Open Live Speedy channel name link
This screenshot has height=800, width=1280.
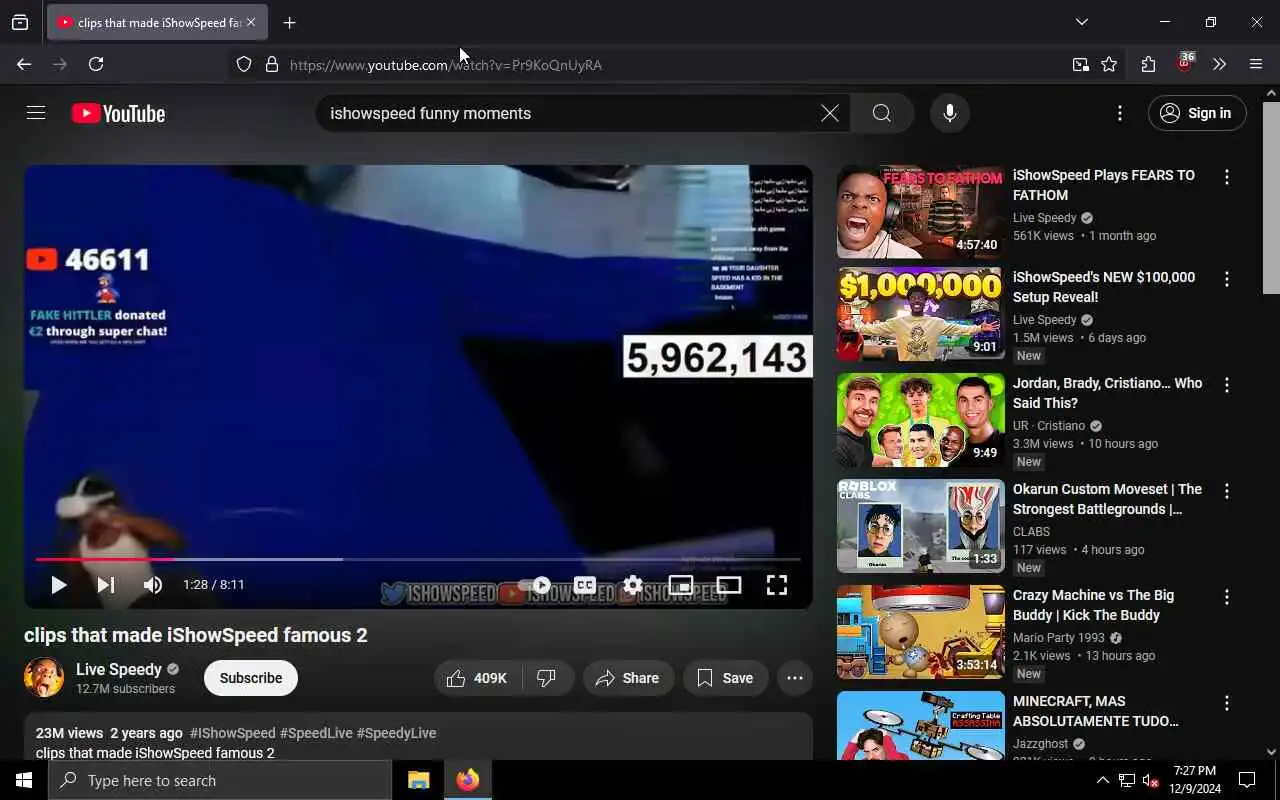[x=119, y=669]
